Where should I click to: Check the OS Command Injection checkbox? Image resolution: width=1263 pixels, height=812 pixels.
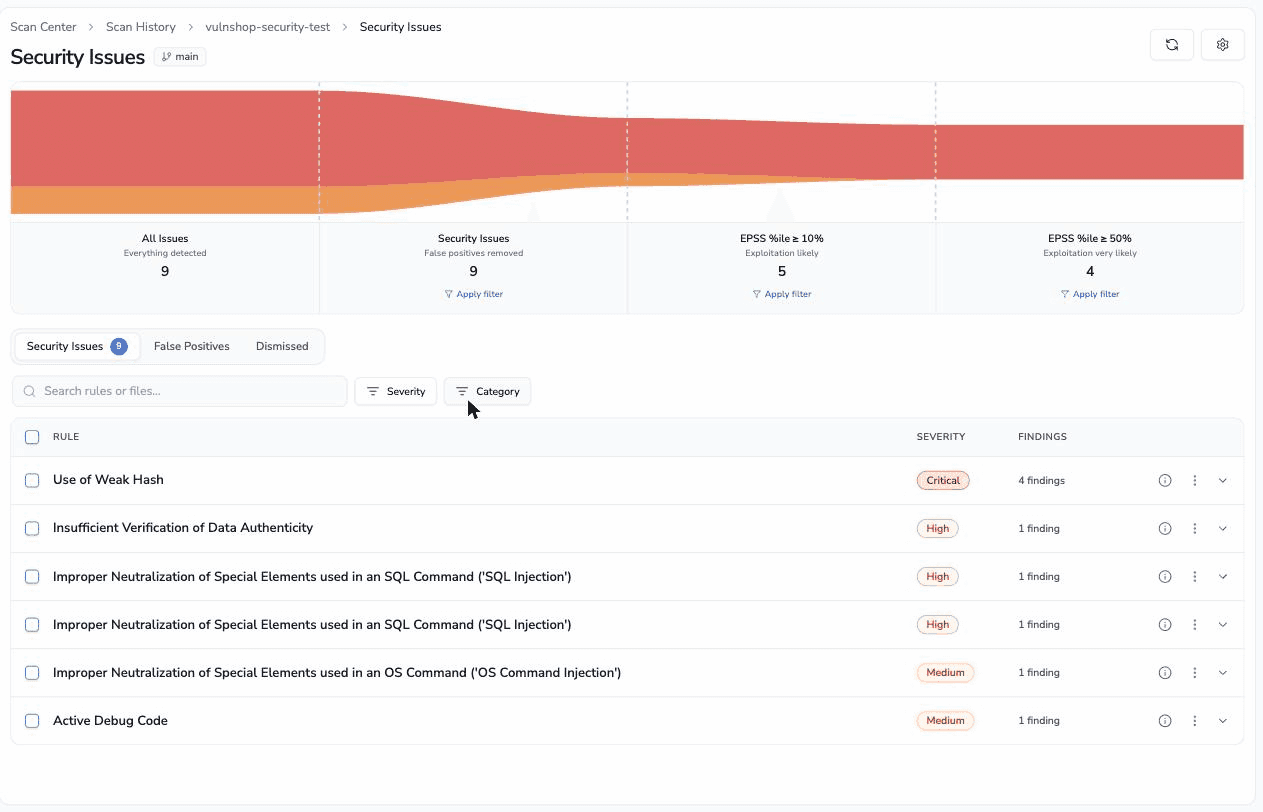[x=32, y=673]
